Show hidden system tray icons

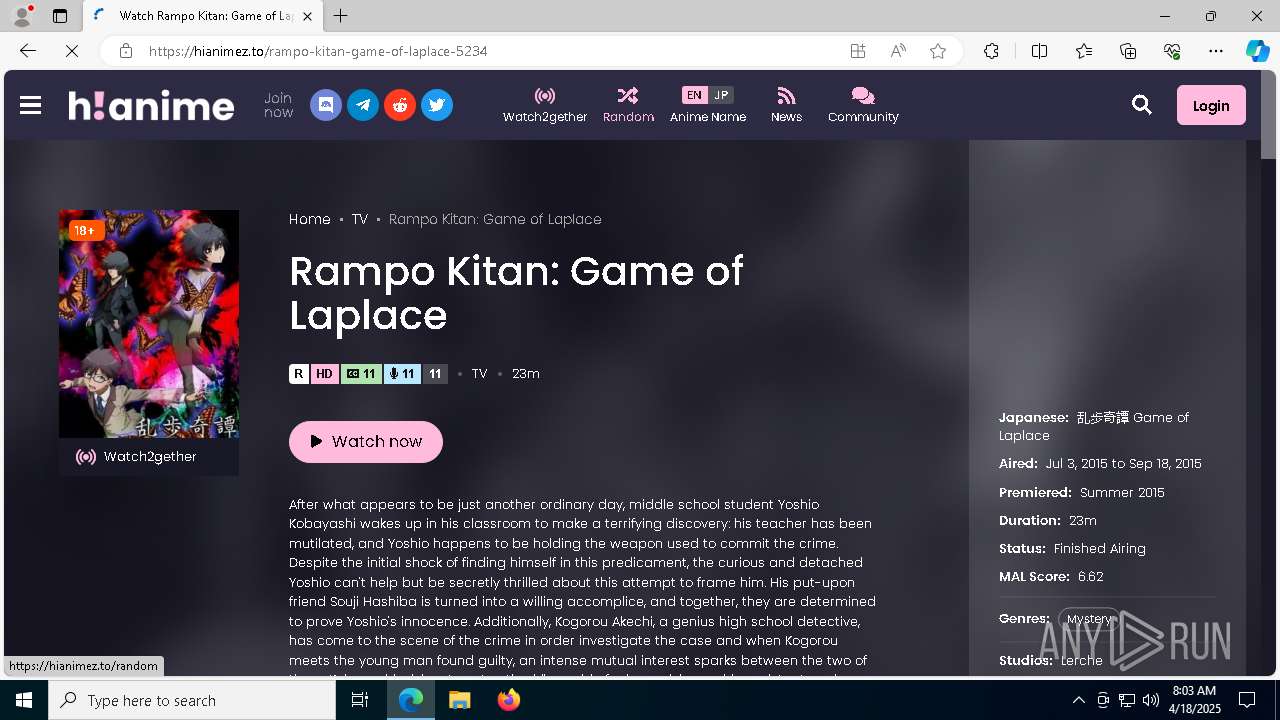(1078, 700)
